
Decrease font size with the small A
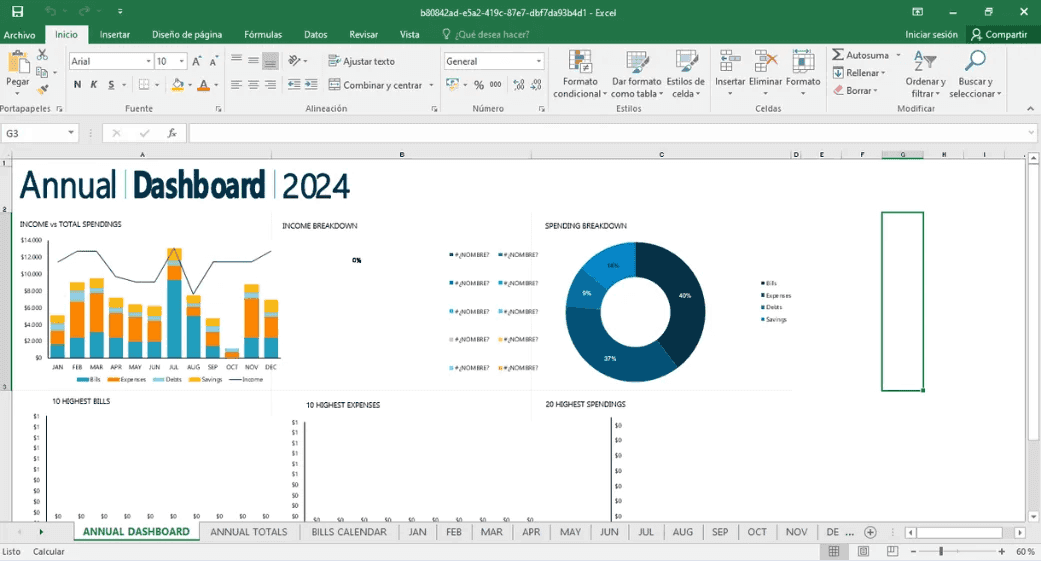(213, 61)
